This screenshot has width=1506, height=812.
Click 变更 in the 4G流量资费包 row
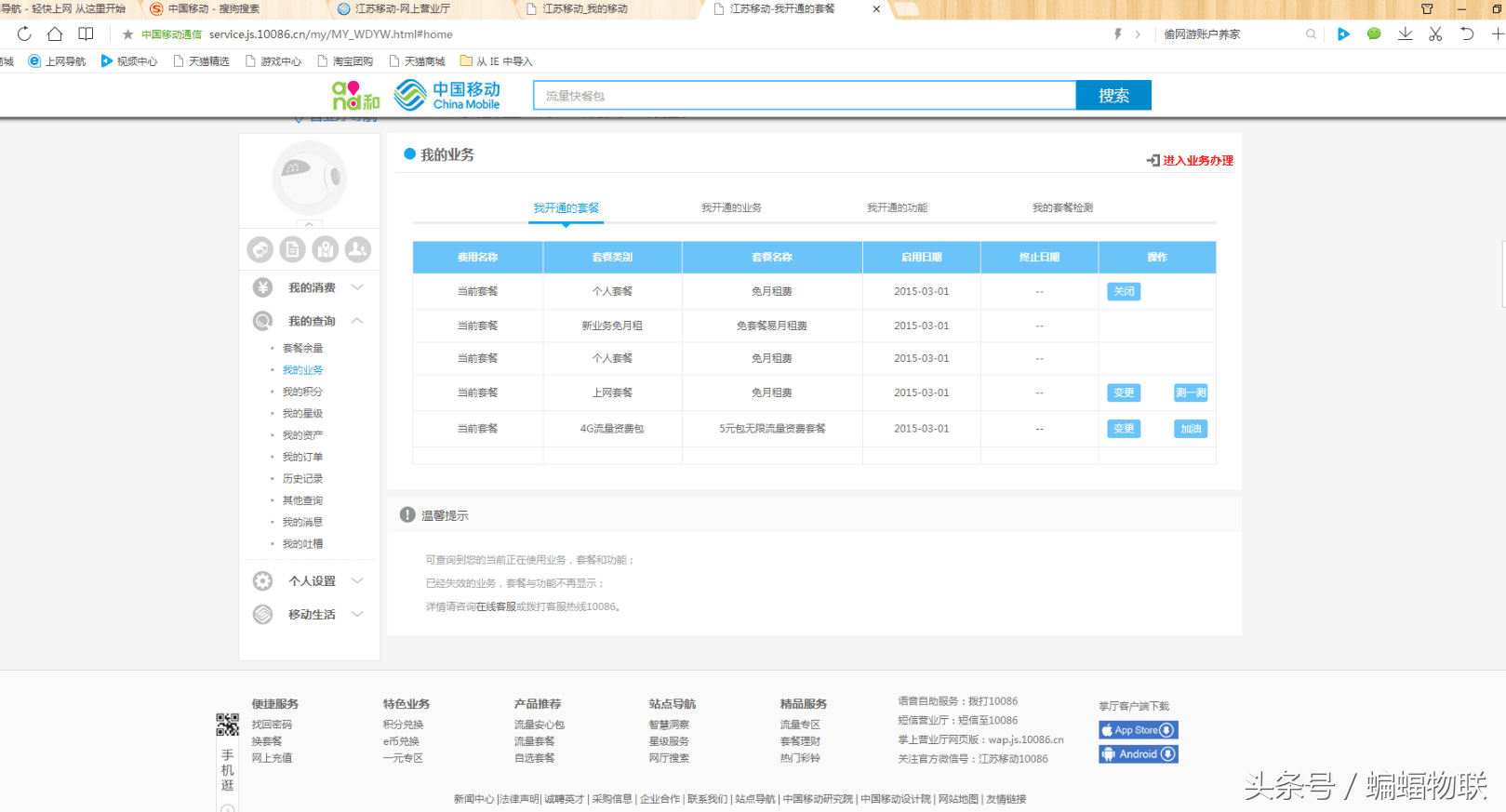pos(1124,429)
